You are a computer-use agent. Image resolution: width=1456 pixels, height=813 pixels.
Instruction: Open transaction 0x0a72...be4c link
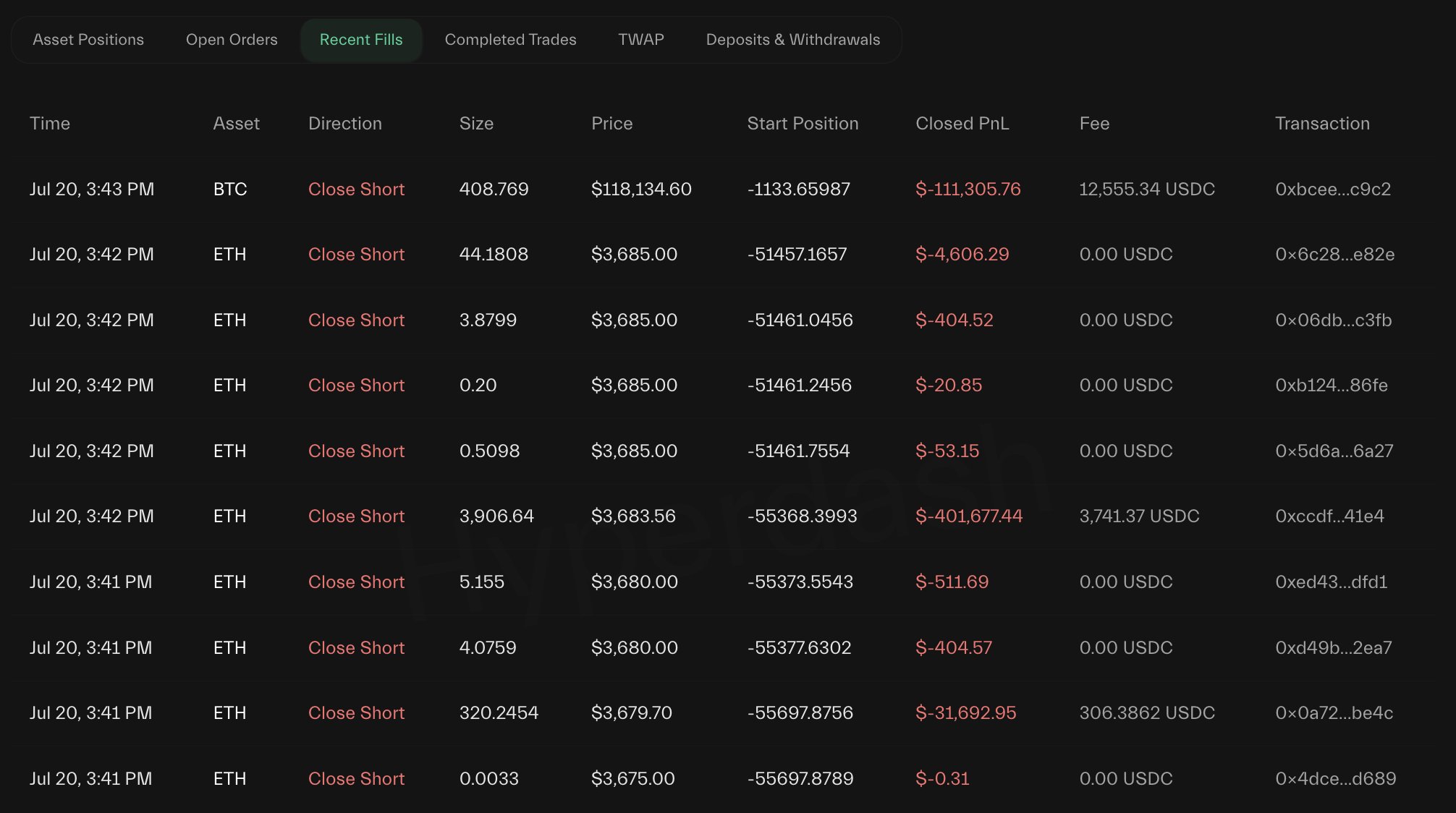(1334, 713)
